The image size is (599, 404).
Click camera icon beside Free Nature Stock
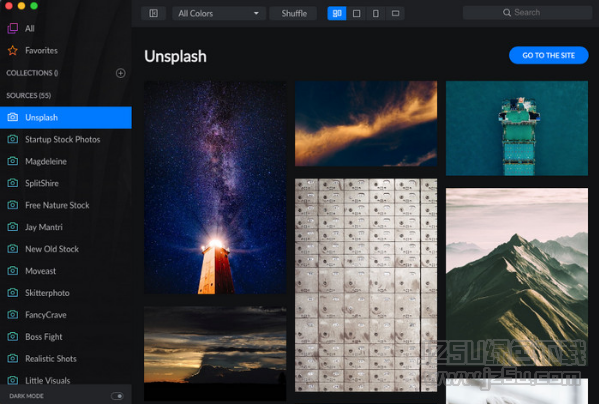pyautogui.click(x=13, y=205)
